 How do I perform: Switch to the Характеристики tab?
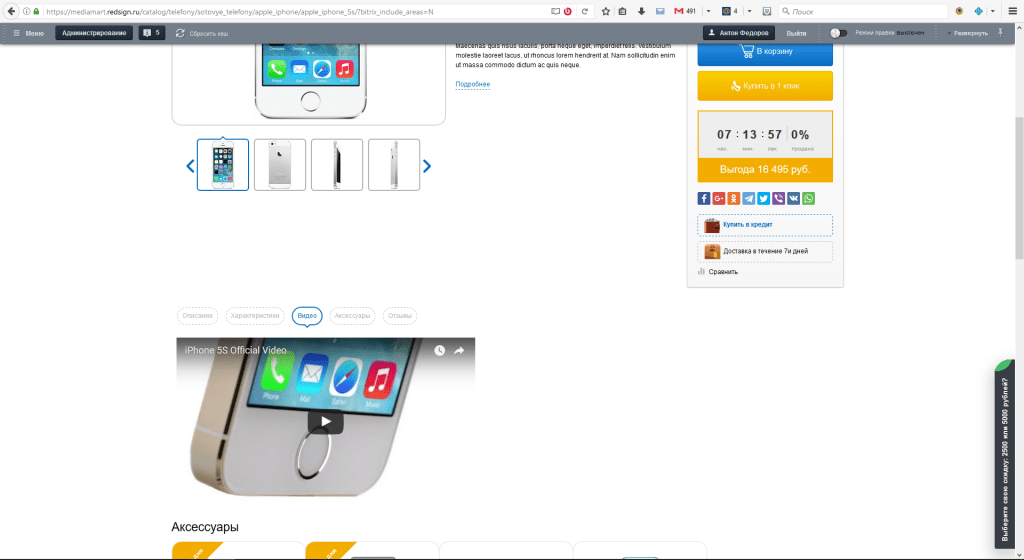point(255,316)
